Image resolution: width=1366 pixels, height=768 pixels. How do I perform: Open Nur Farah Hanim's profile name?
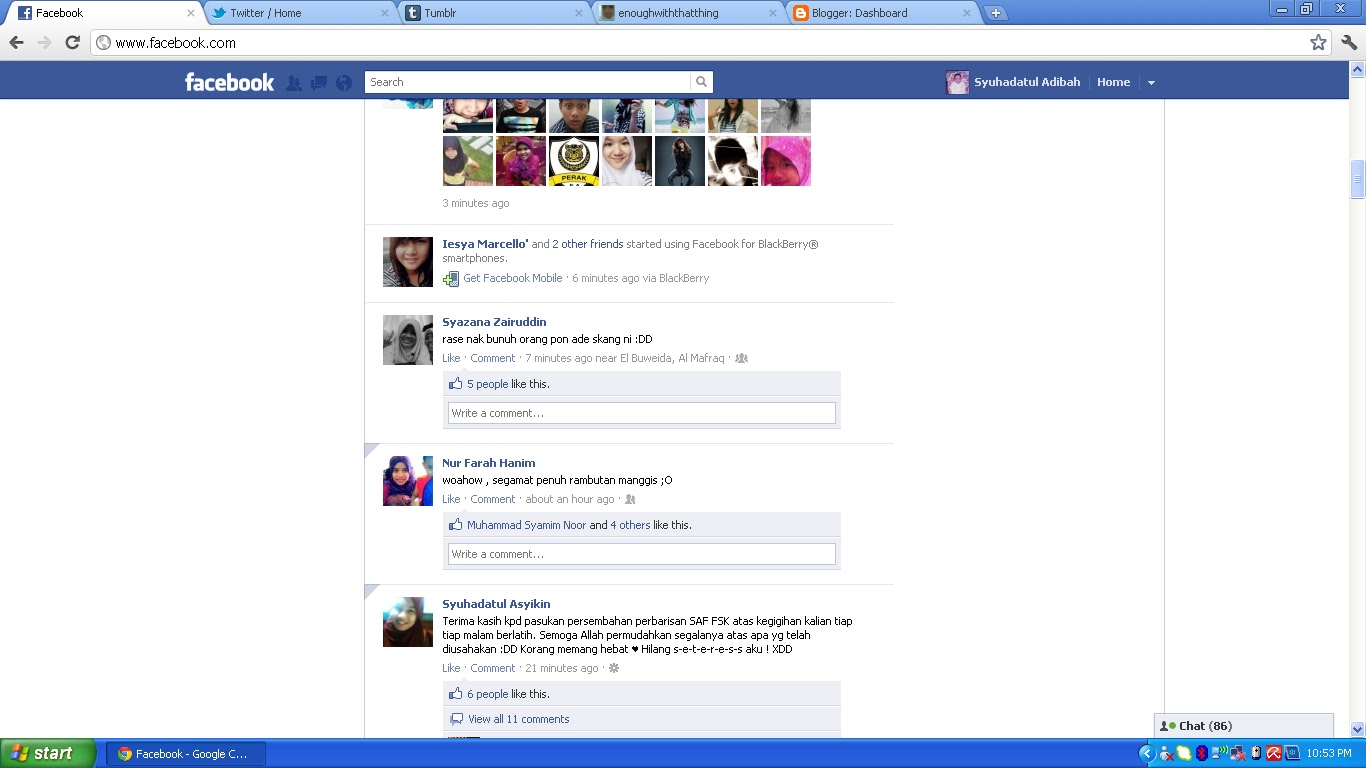489,463
